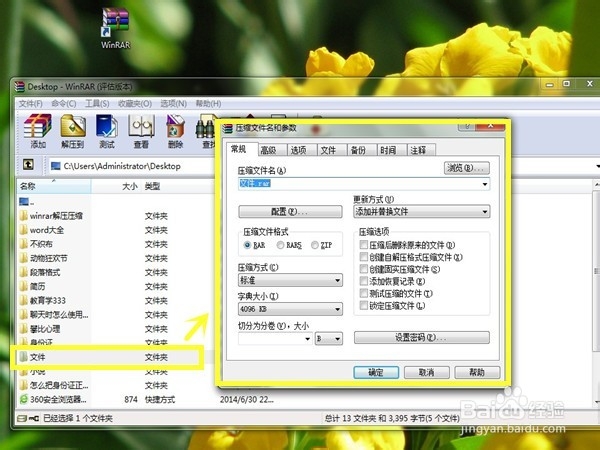Click the 浏览(B)... browse button
The width and height of the screenshot is (600, 450).
click(467, 168)
